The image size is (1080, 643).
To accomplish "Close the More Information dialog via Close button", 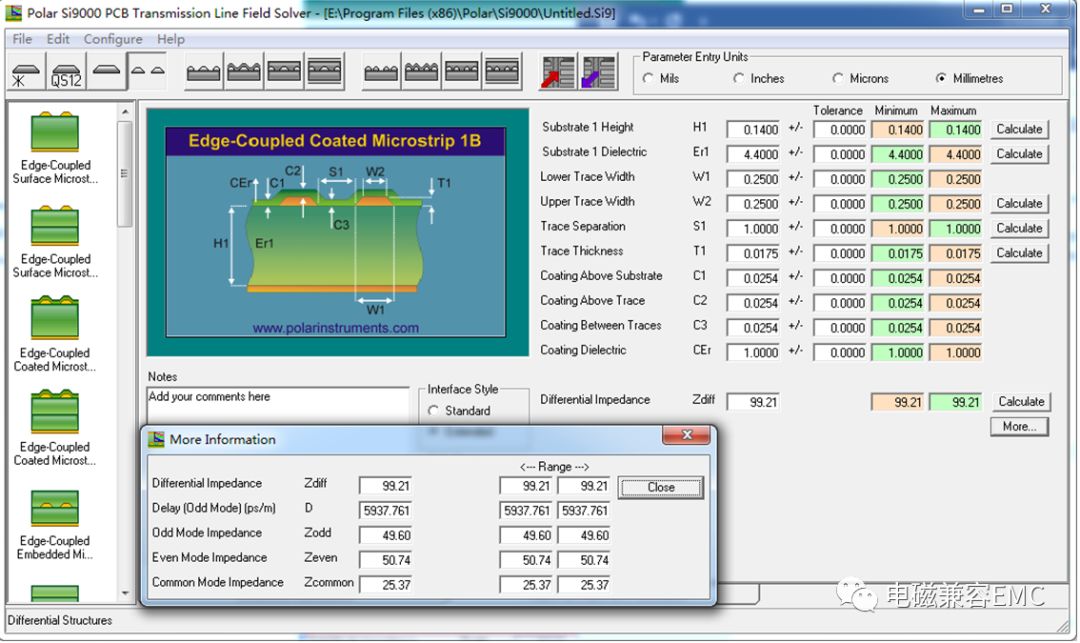I will 661,487.
